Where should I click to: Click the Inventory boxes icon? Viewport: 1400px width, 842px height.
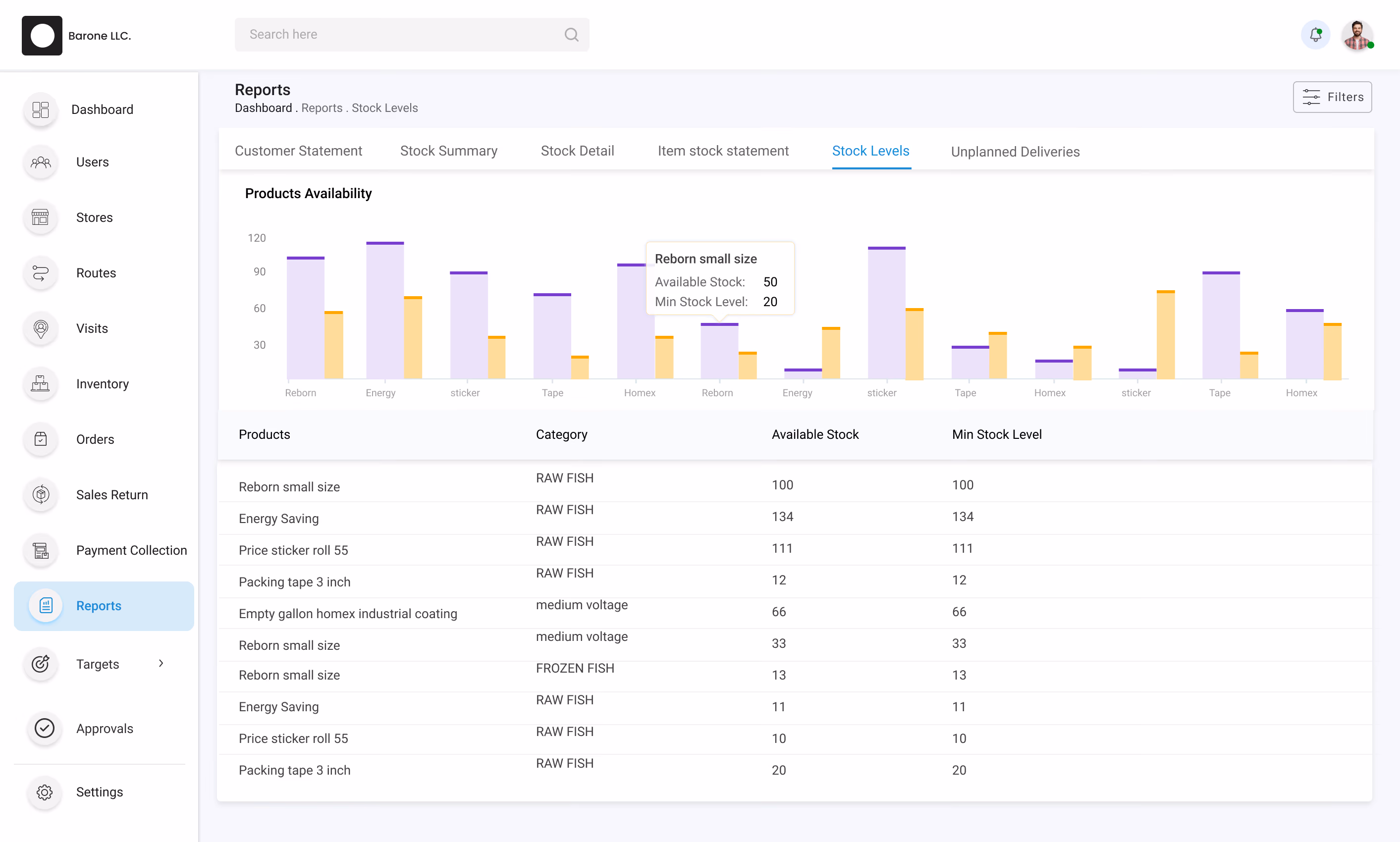tap(41, 384)
